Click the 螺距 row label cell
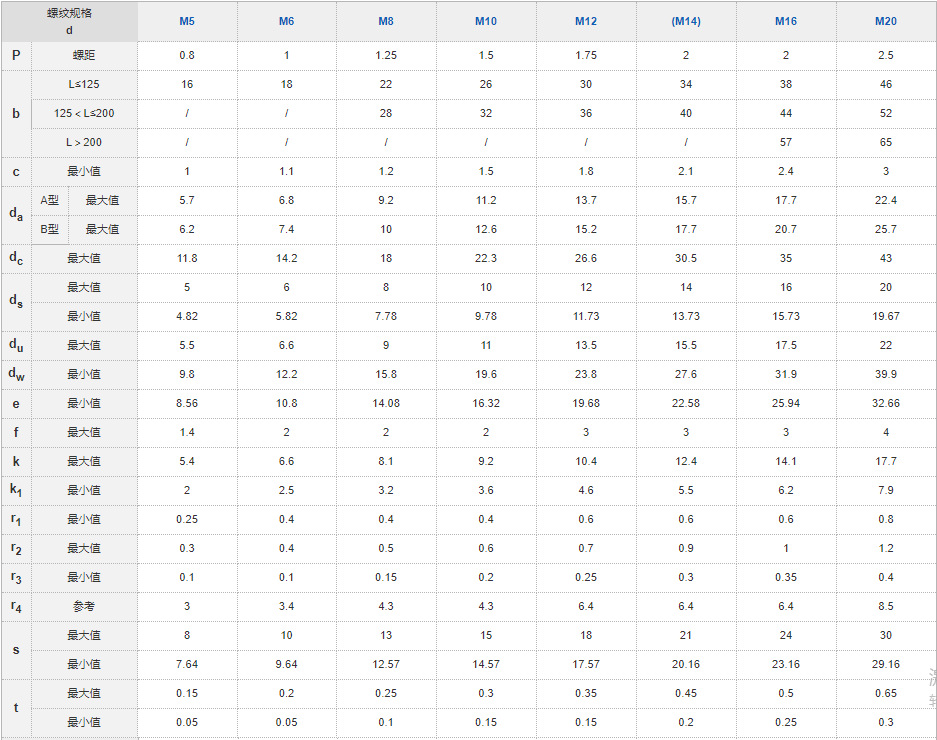 pos(84,55)
